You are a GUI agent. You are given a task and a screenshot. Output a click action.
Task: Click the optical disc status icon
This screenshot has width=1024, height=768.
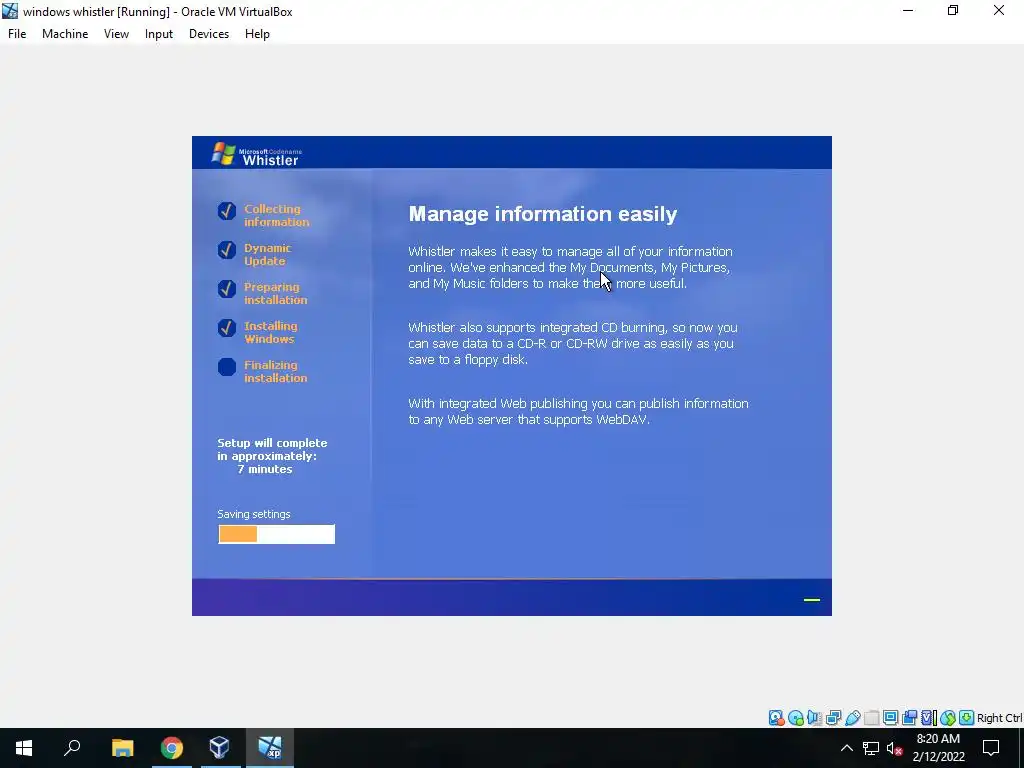pyautogui.click(x=795, y=718)
